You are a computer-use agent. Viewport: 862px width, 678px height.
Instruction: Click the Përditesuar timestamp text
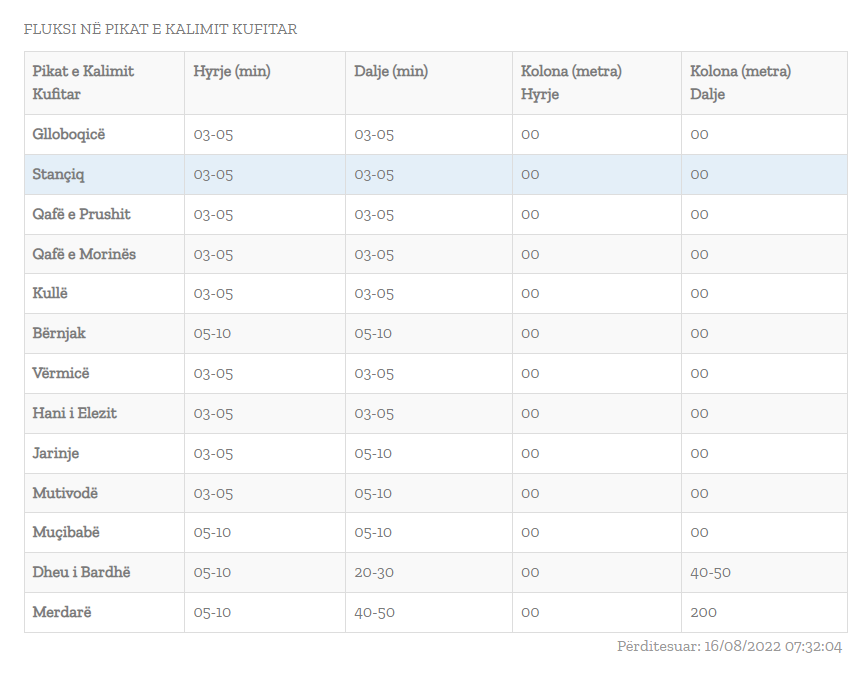point(729,647)
